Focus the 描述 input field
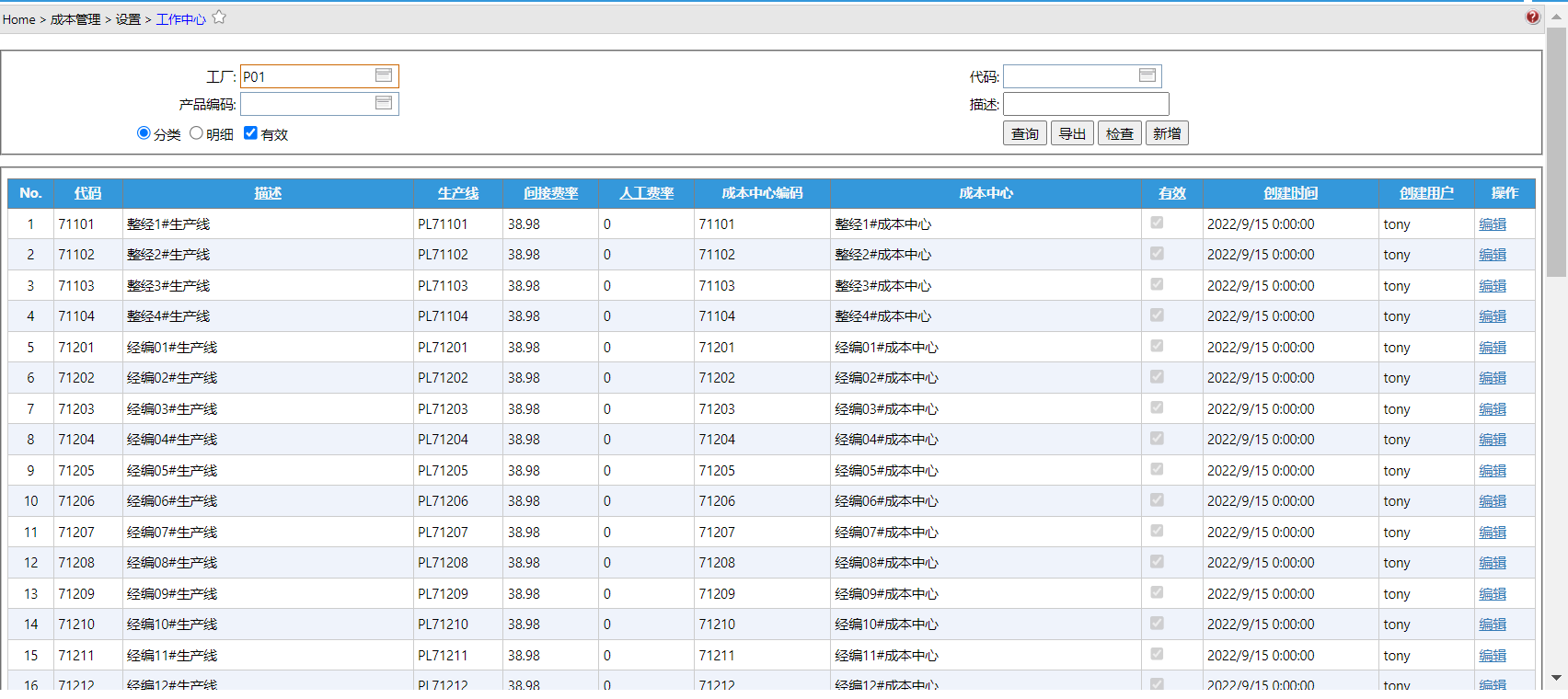1568x699 pixels. tap(1086, 104)
